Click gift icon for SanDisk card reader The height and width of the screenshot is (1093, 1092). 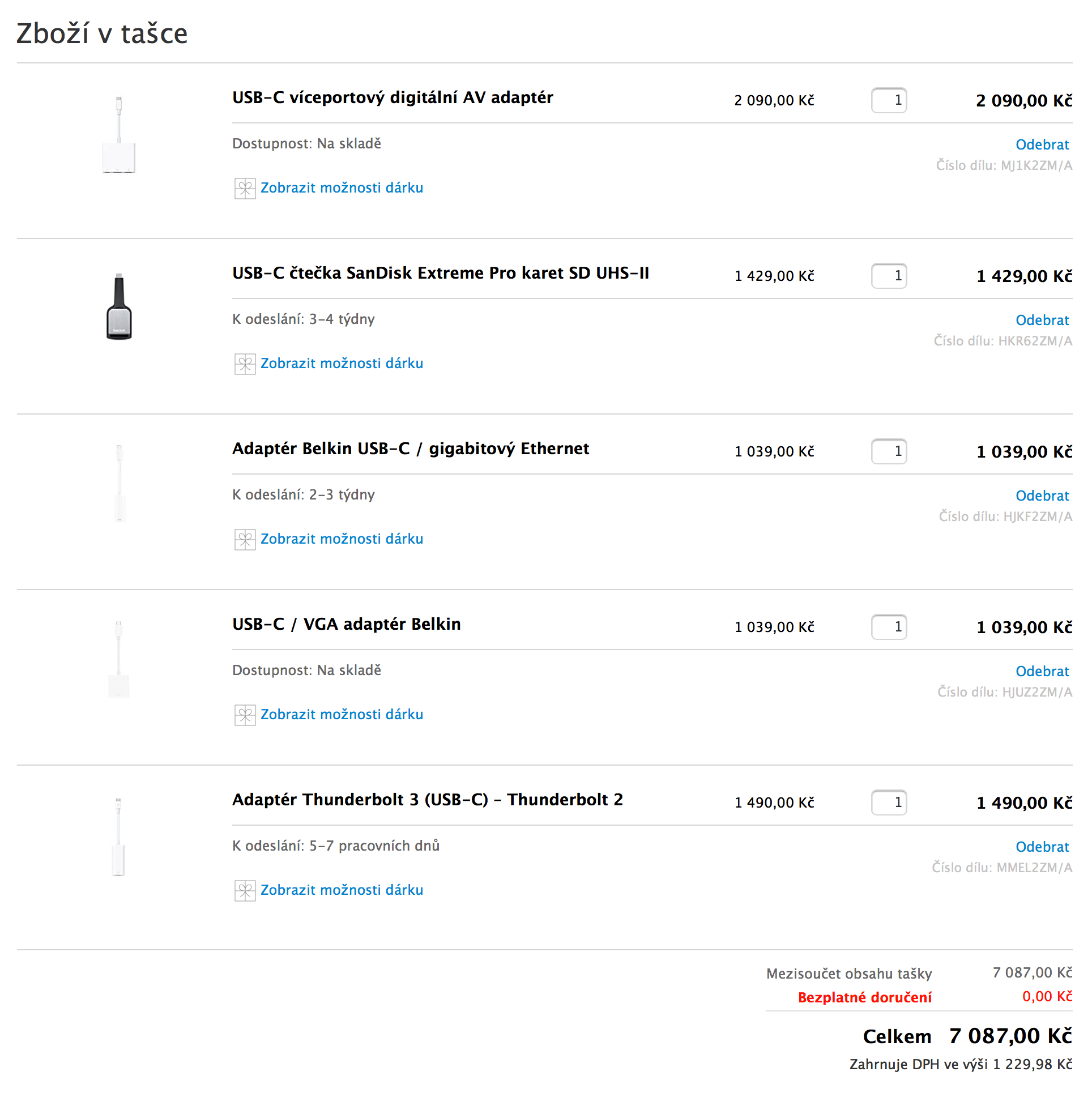(x=245, y=364)
